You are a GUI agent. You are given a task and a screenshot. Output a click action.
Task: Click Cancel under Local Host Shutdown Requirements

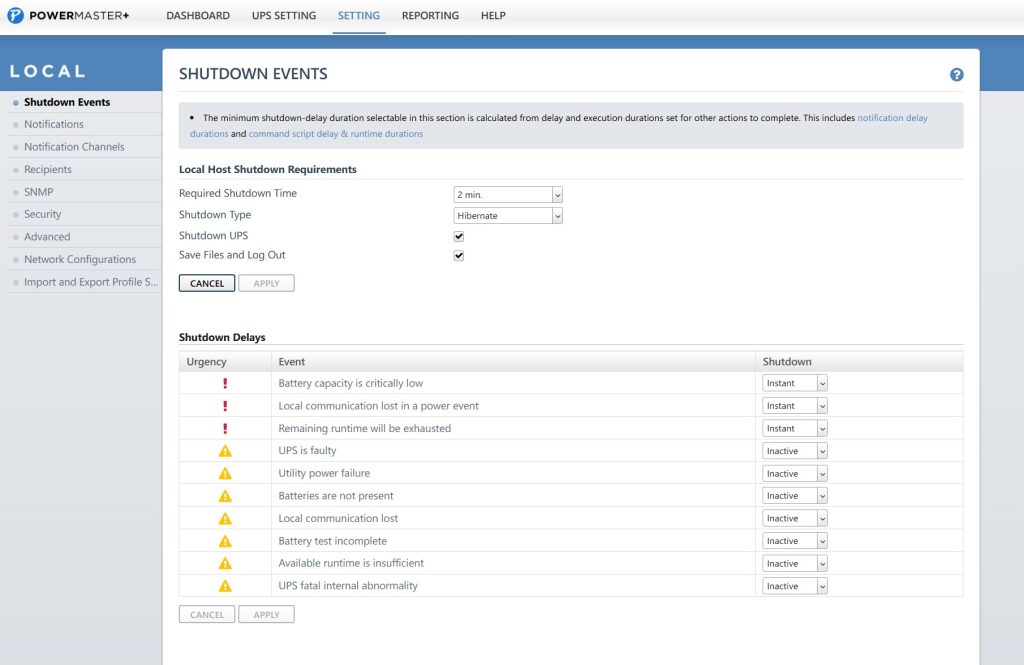click(207, 284)
